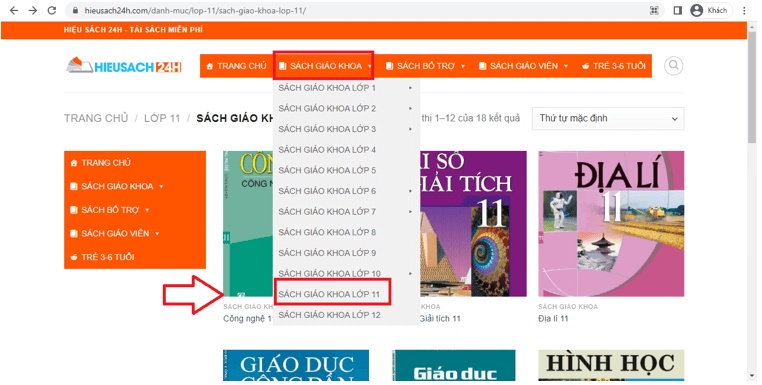The image size is (762, 385).
Task: Click LỚP 11 breadcrumb link
Action: (162, 118)
